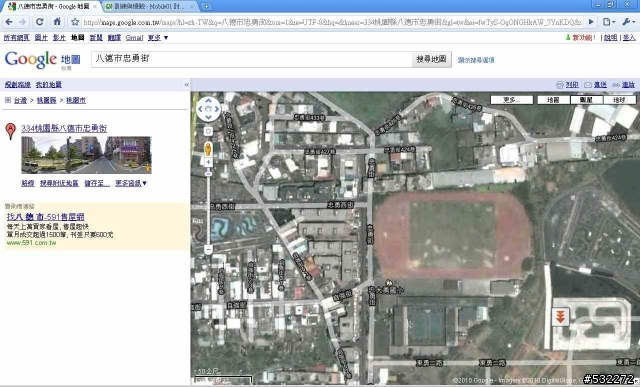Click the Google 地圖 logo
The image size is (640, 387).
coord(42,60)
